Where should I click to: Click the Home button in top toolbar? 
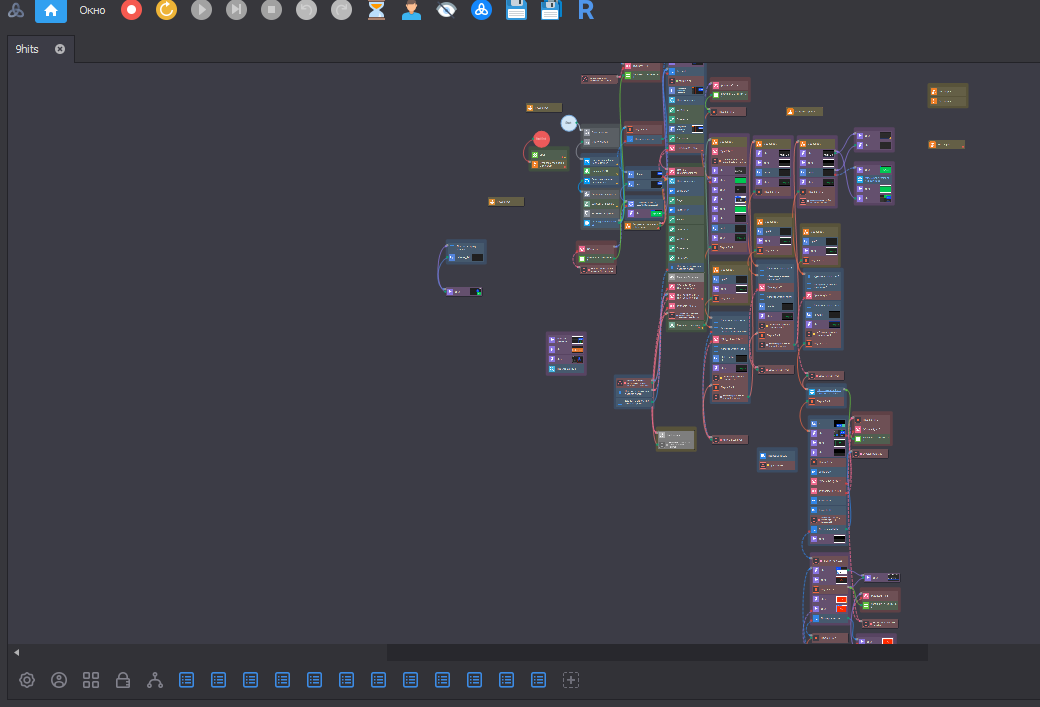point(51,11)
